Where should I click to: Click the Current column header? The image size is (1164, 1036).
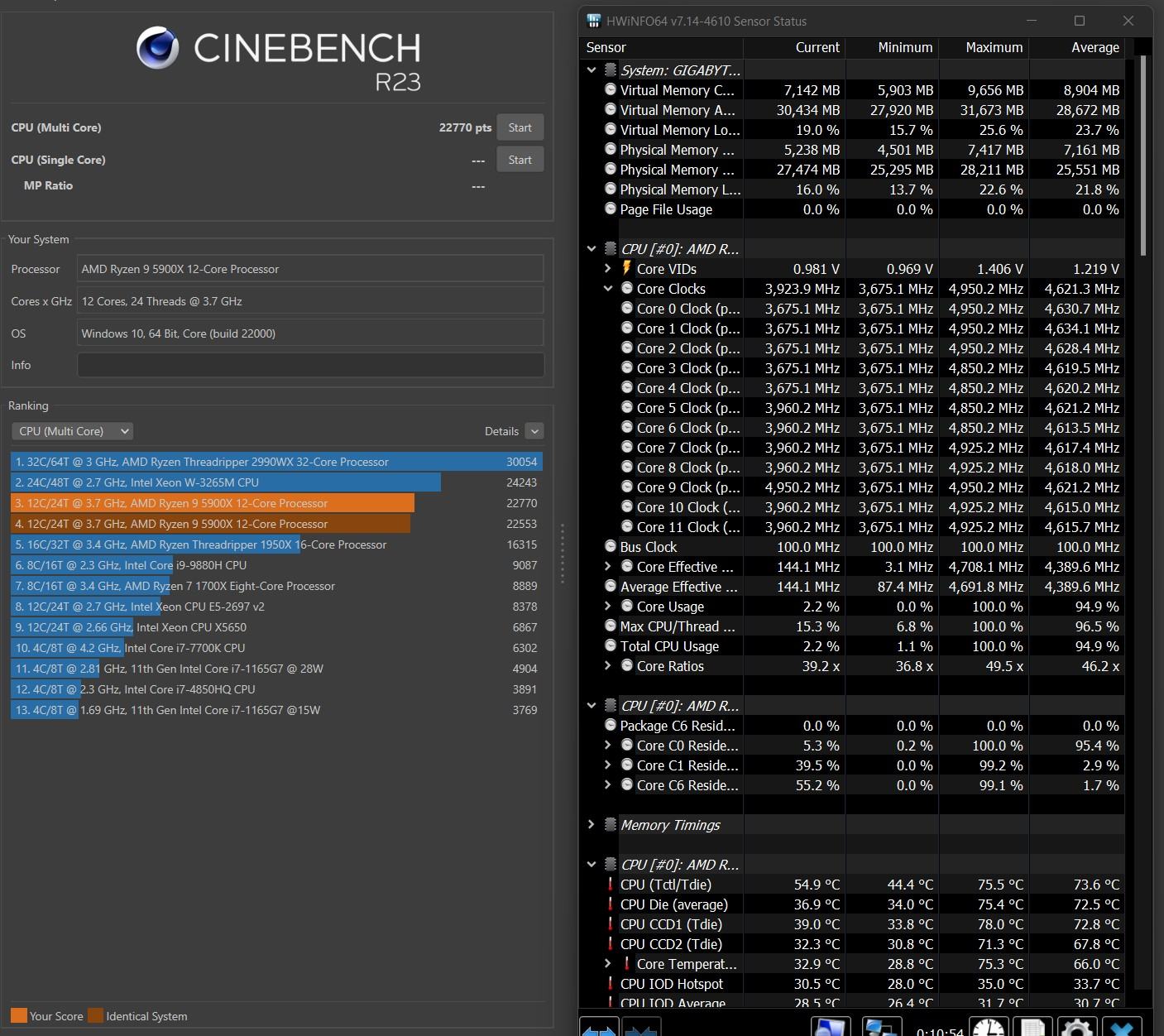pyautogui.click(x=817, y=47)
